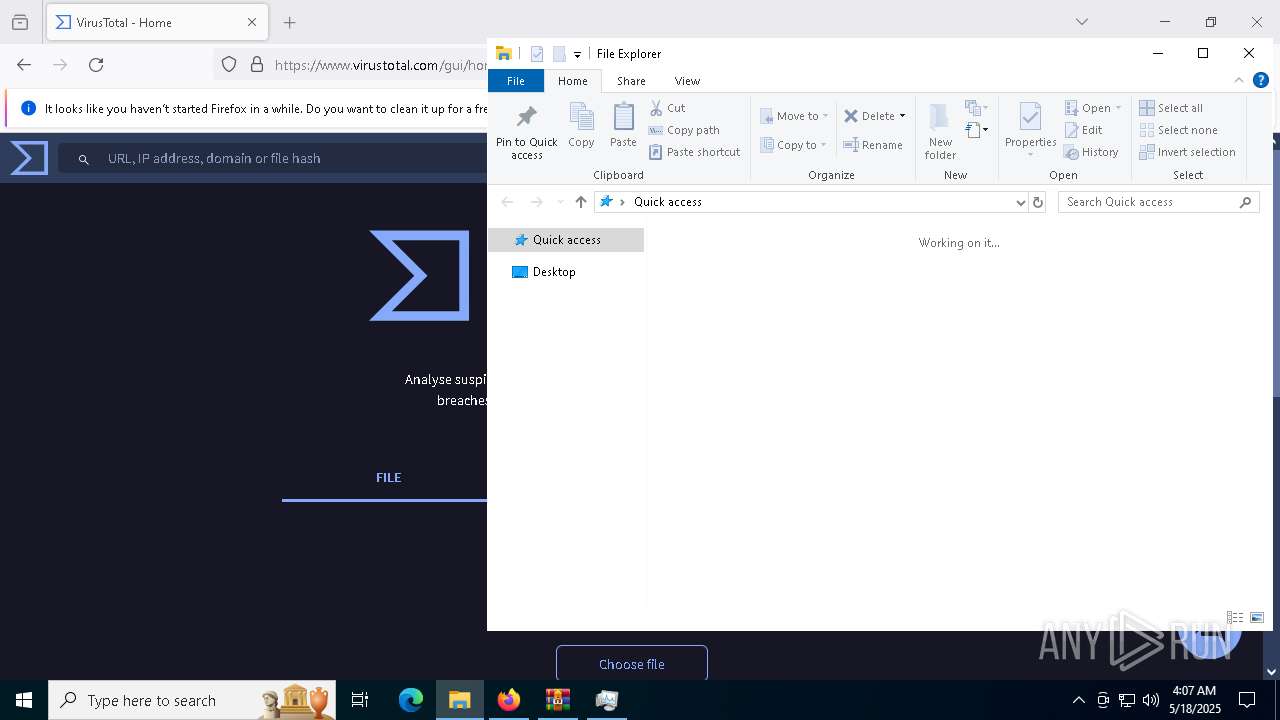Screen dimensions: 1280x720
Task: Switch to the View ribbon tab
Action: [687, 81]
